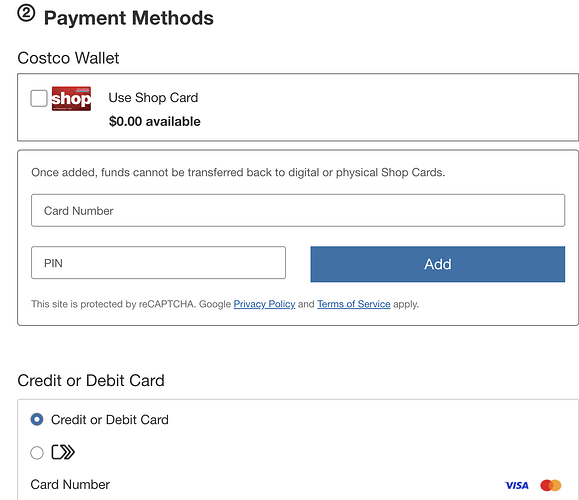
Task: Enable the Use Shop Card checkbox
Action: 39,98
